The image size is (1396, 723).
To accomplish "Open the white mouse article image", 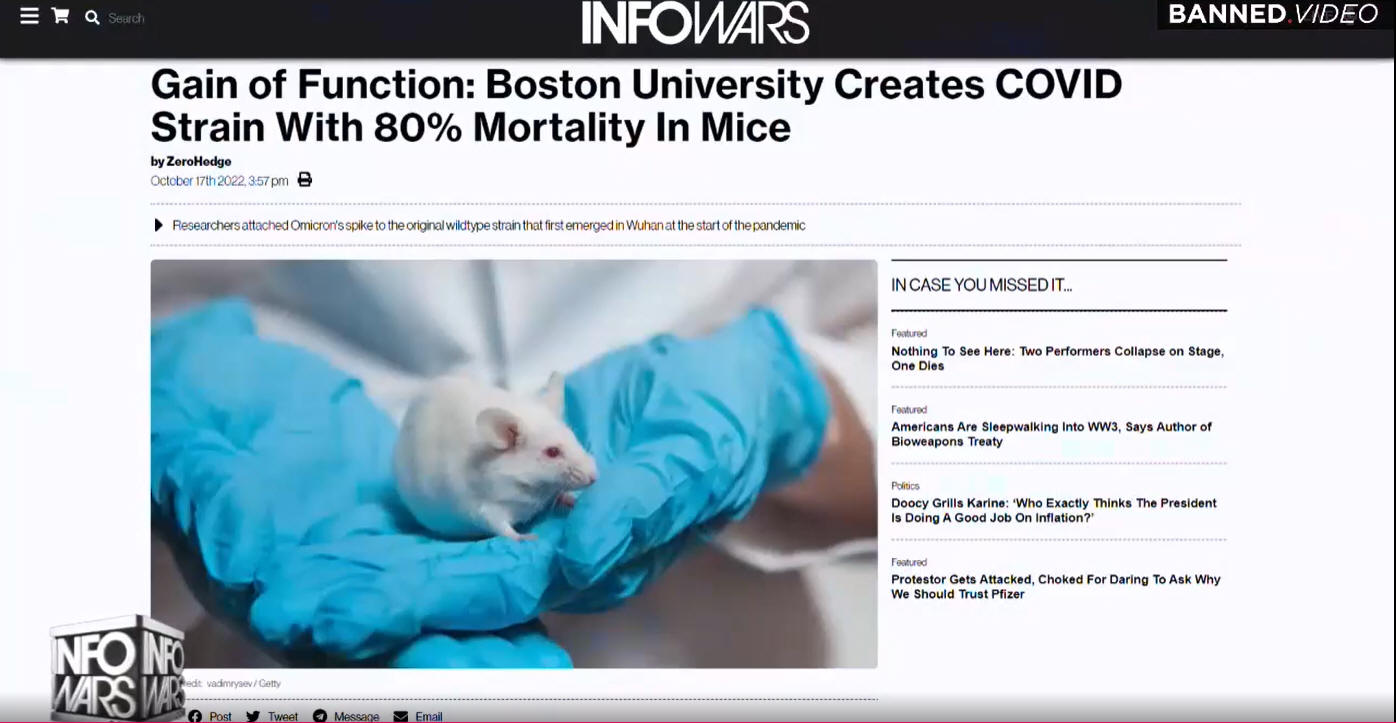I will coord(514,464).
